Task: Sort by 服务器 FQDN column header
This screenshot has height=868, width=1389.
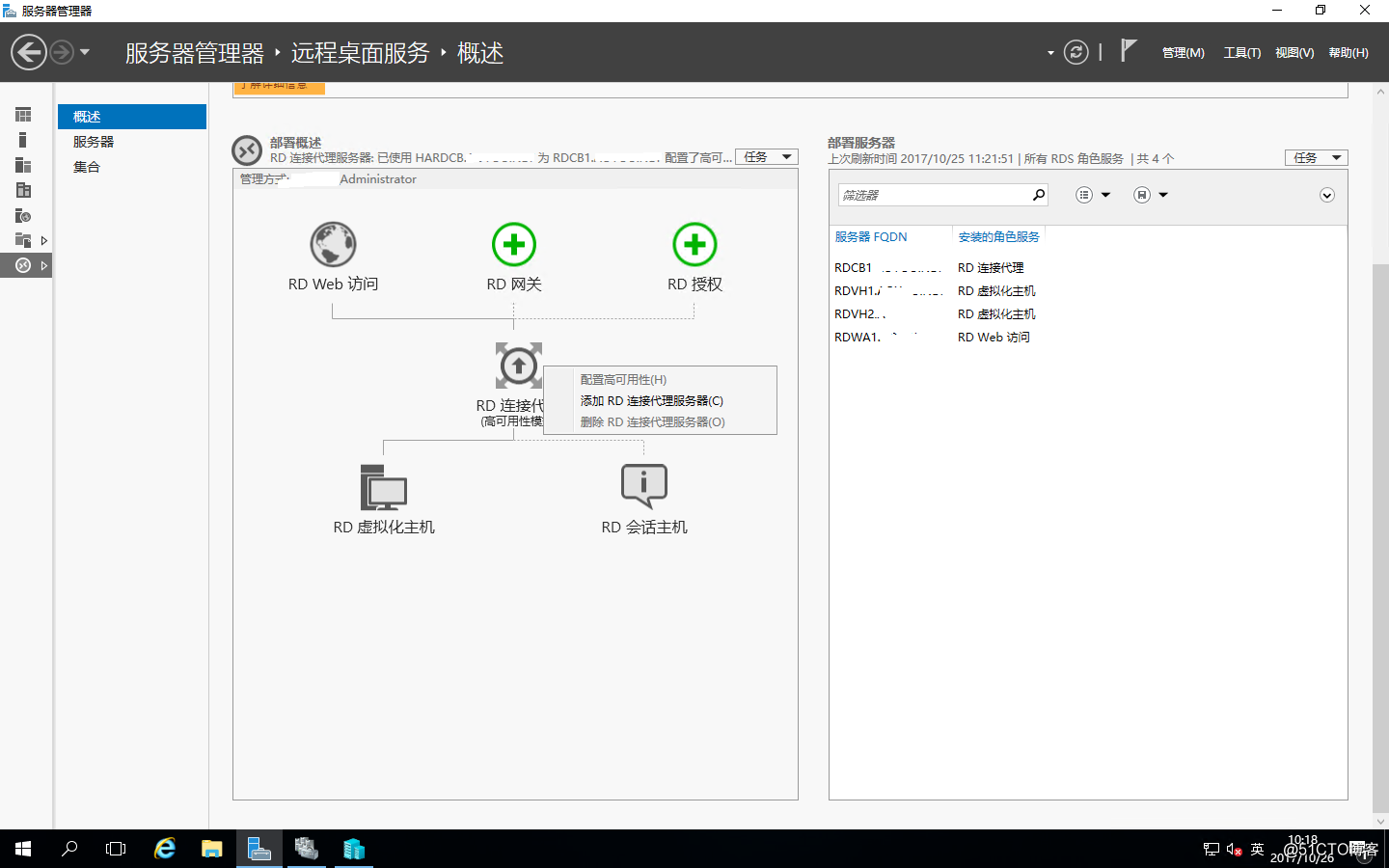Action: click(871, 237)
